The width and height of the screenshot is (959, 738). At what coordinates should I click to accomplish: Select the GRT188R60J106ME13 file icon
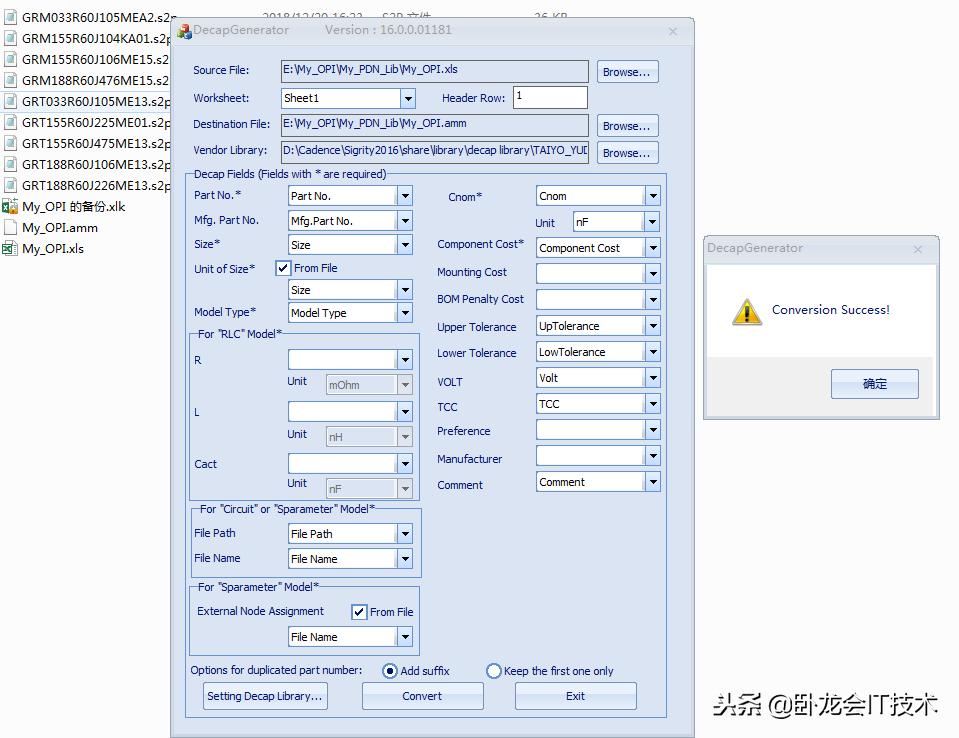(x=10, y=164)
